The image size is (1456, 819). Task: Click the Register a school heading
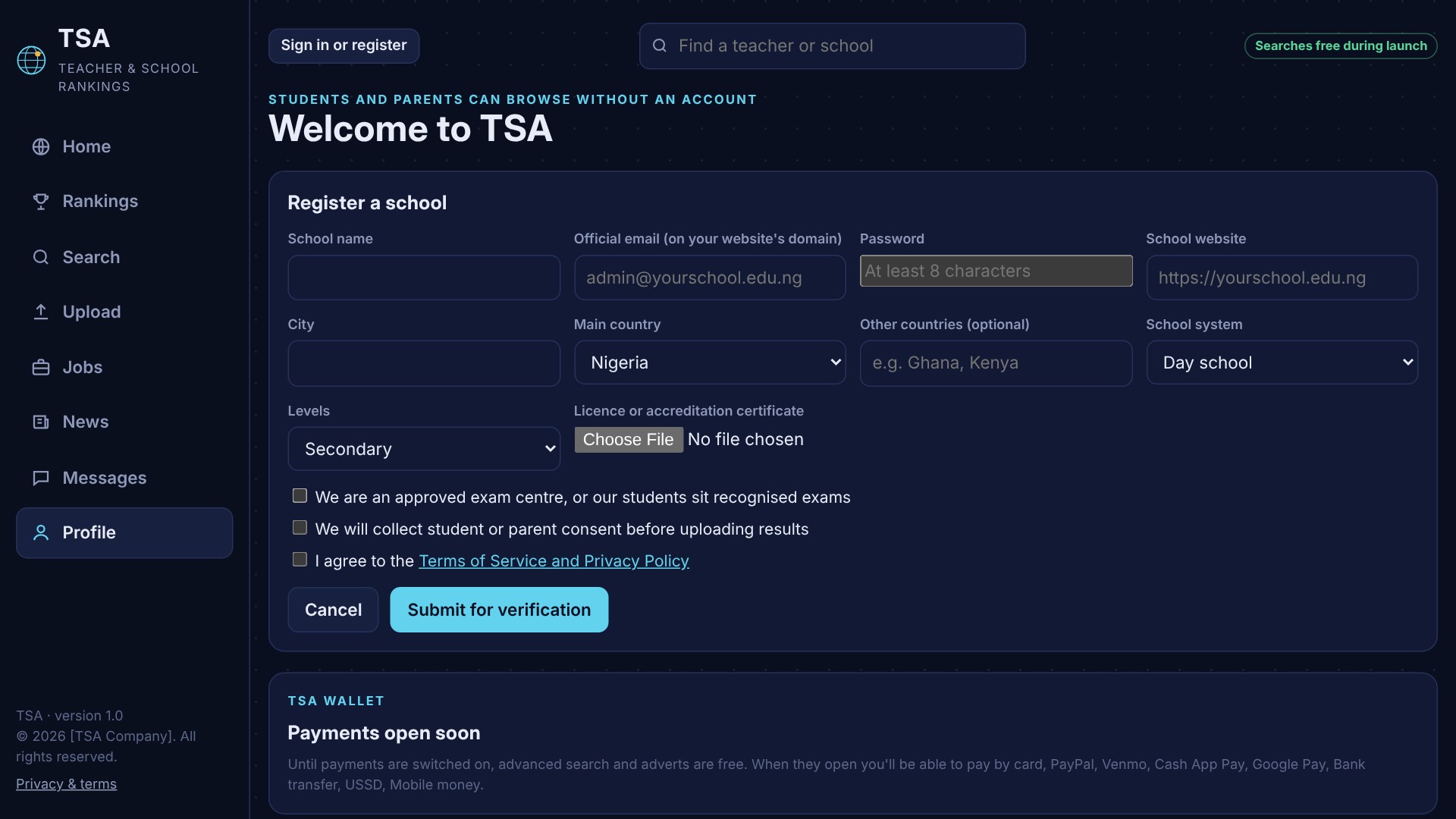367,202
